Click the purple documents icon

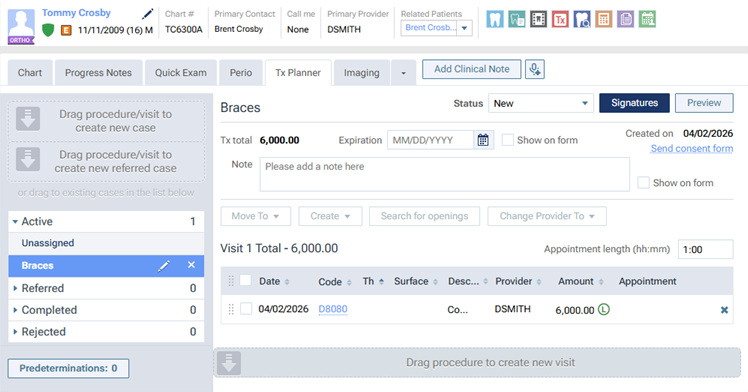pyautogui.click(x=625, y=20)
